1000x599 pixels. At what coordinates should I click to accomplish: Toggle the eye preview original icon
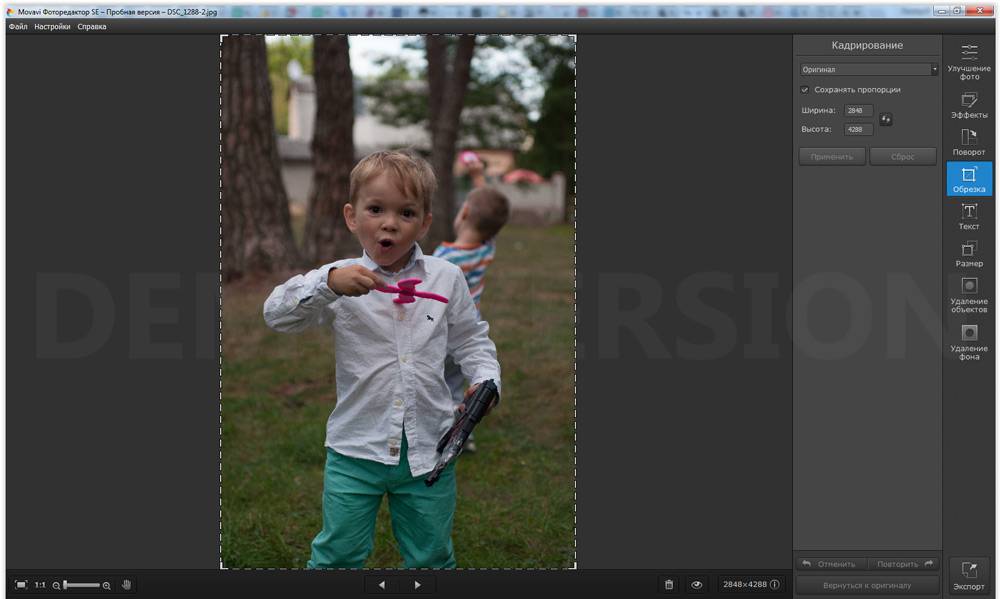click(x=697, y=585)
